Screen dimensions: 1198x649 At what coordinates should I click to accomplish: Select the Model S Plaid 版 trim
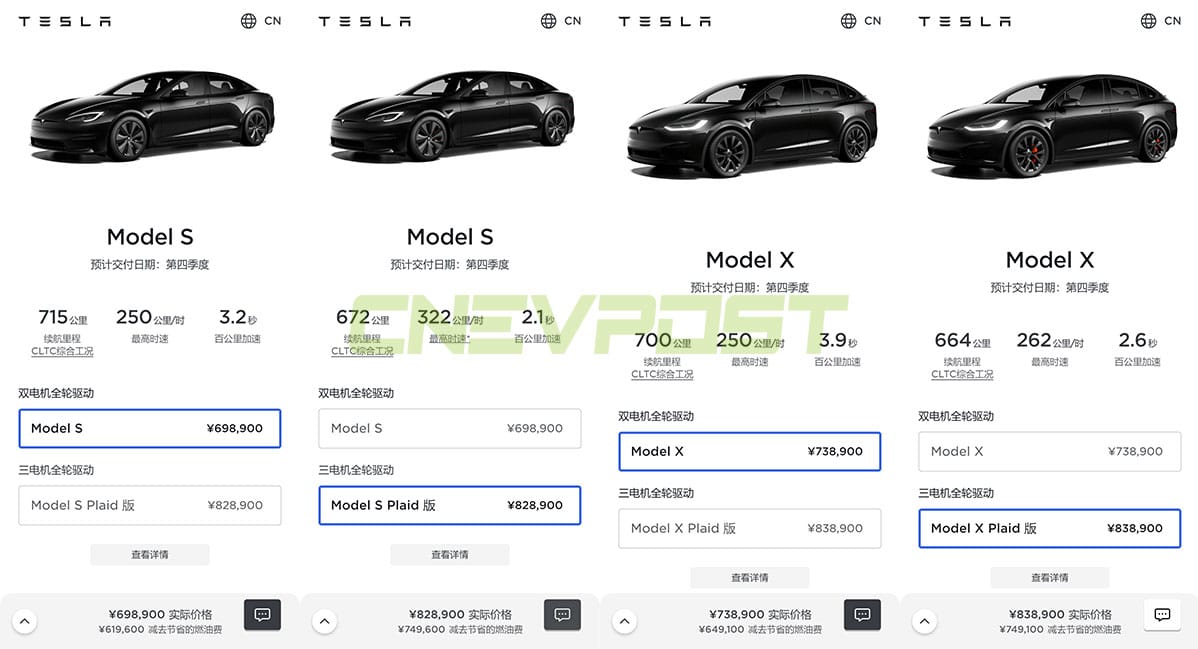point(449,505)
